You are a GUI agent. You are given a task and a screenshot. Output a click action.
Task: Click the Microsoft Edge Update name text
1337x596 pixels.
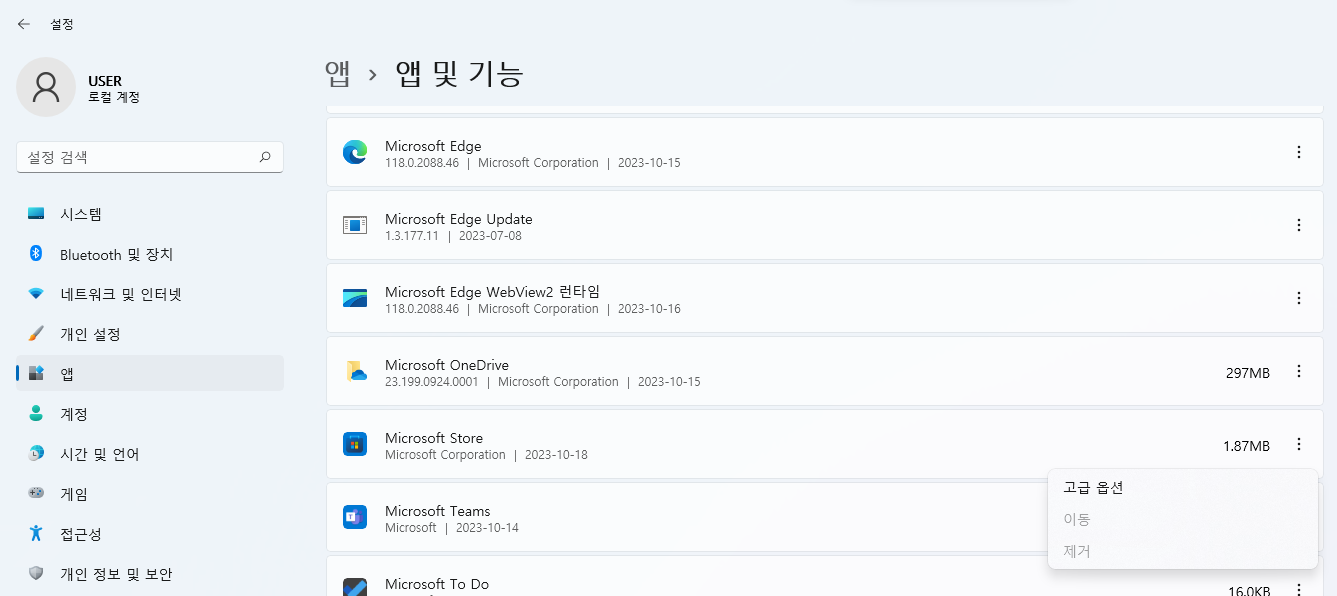tap(459, 219)
